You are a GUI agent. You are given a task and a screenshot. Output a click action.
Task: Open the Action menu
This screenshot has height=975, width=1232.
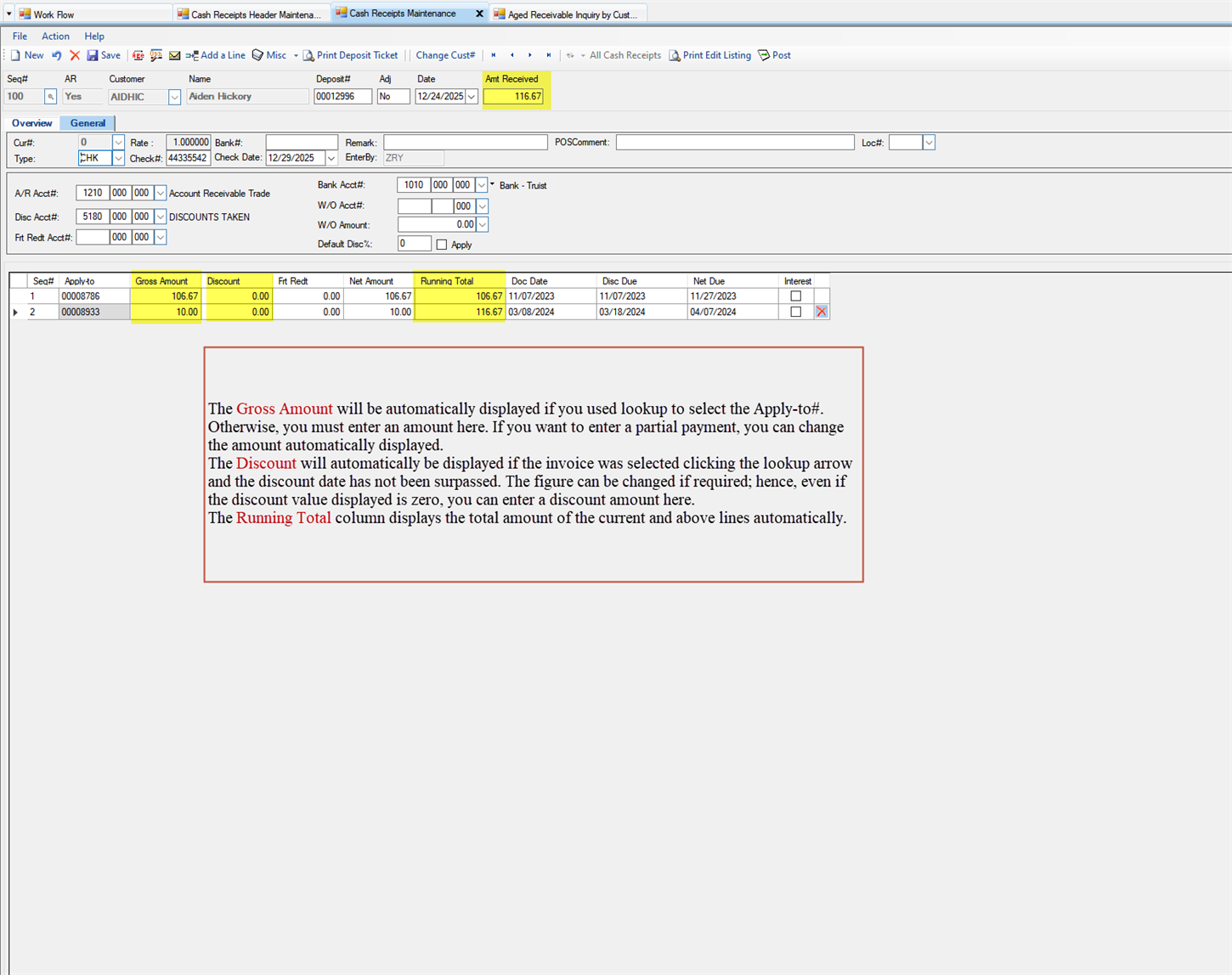pyautogui.click(x=55, y=36)
